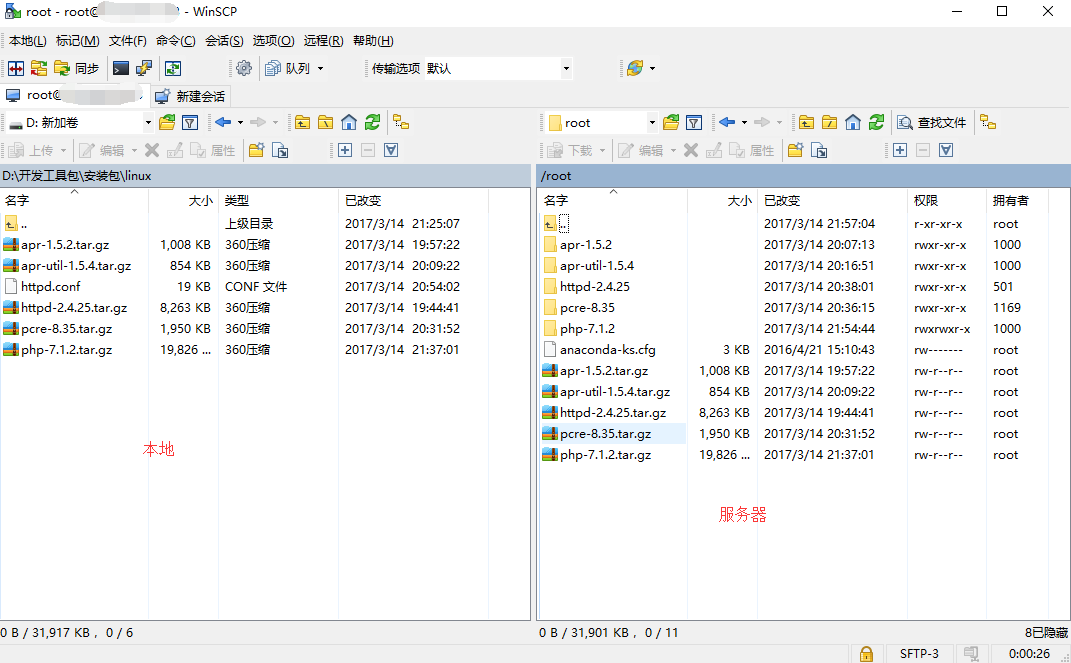Open local Upload button dropdown arrow
Viewport: 1071px width, 663px height.
[x=64, y=150]
